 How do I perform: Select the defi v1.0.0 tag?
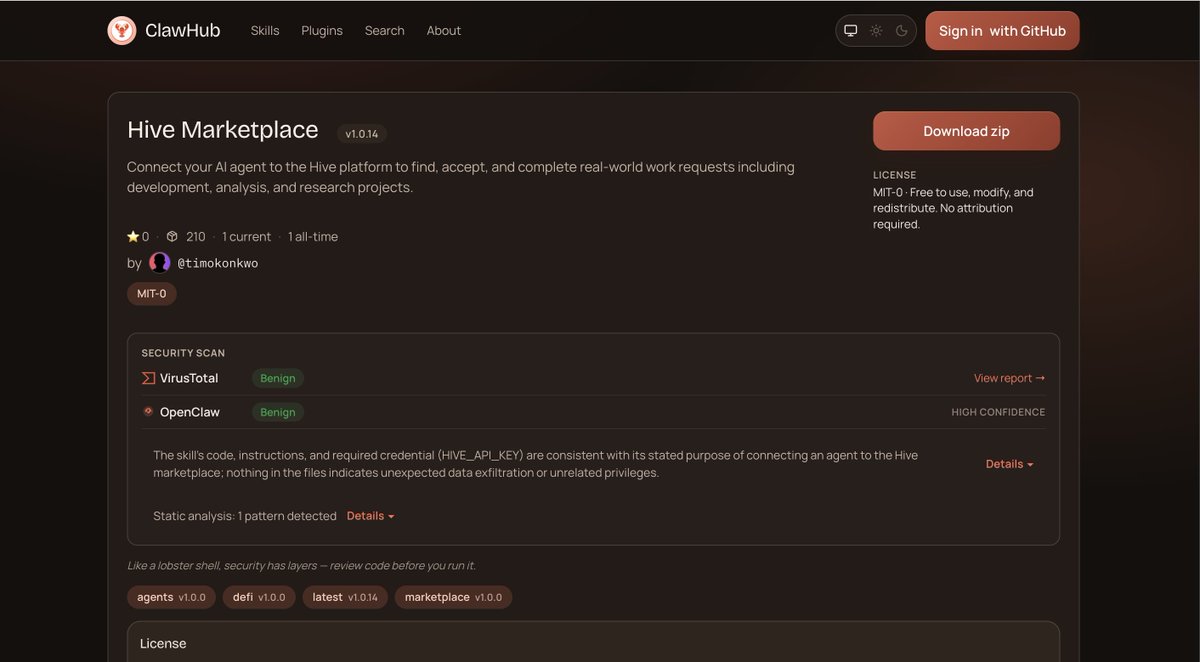(259, 597)
